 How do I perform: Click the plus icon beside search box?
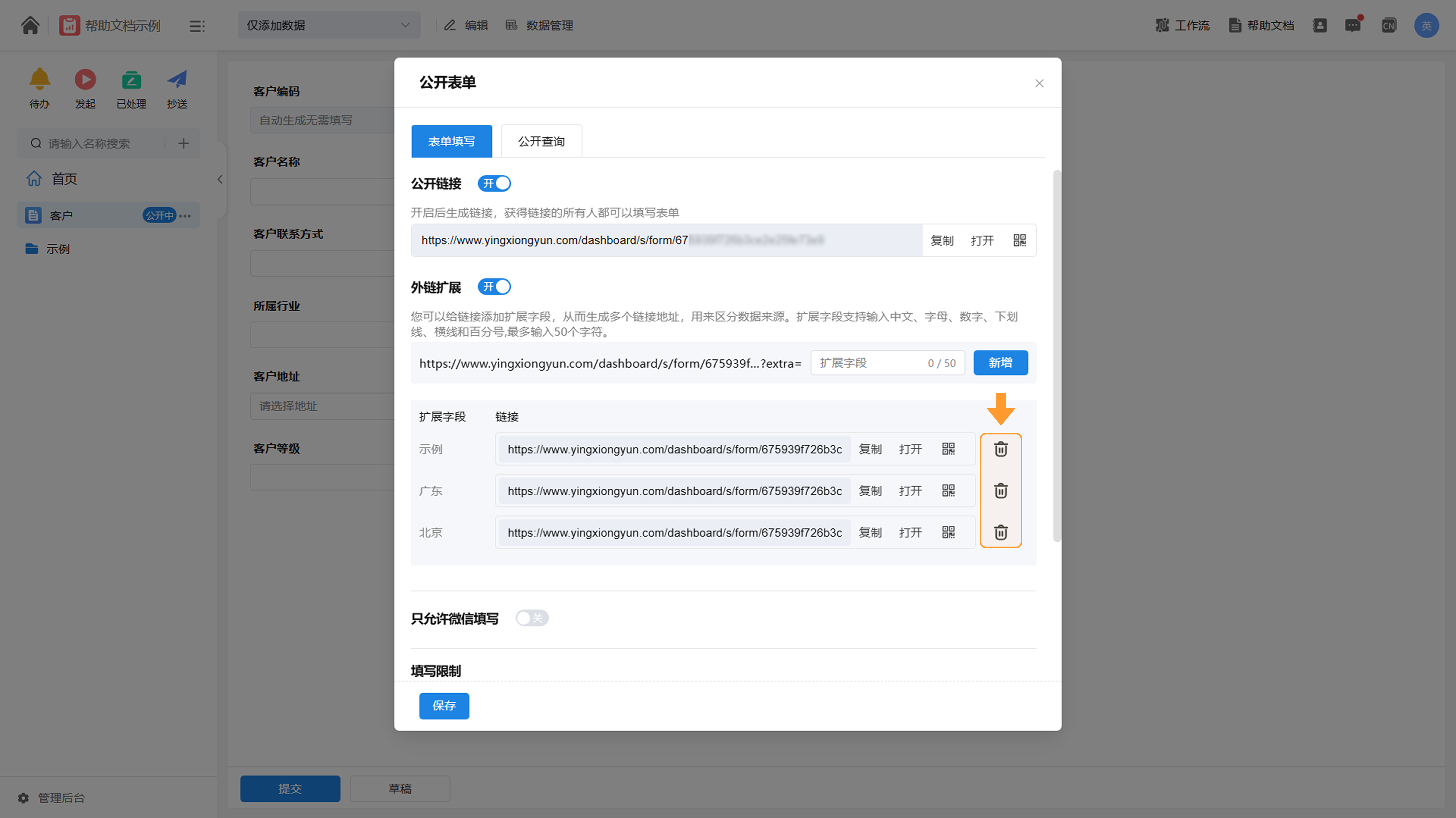click(184, 144)
